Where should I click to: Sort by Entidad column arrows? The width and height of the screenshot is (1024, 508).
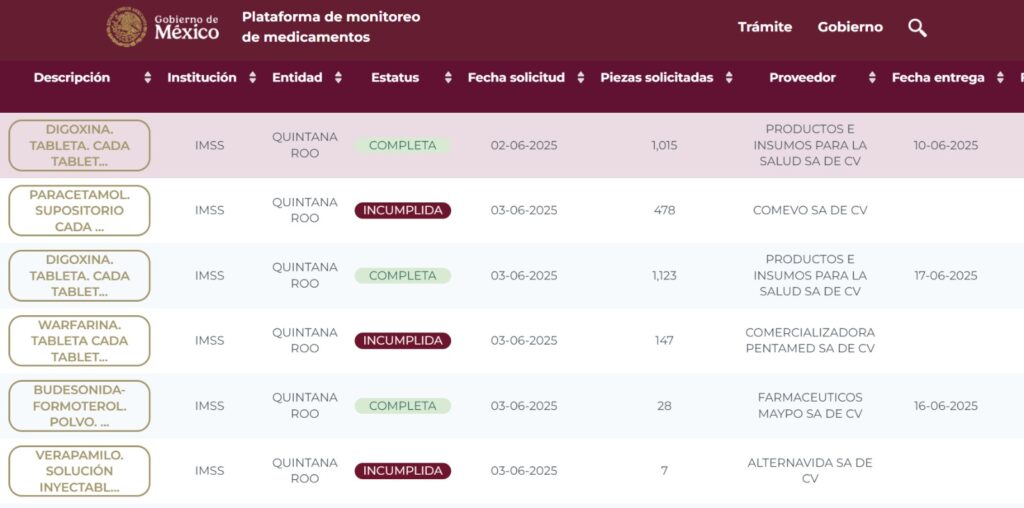(x=338, y=78)
